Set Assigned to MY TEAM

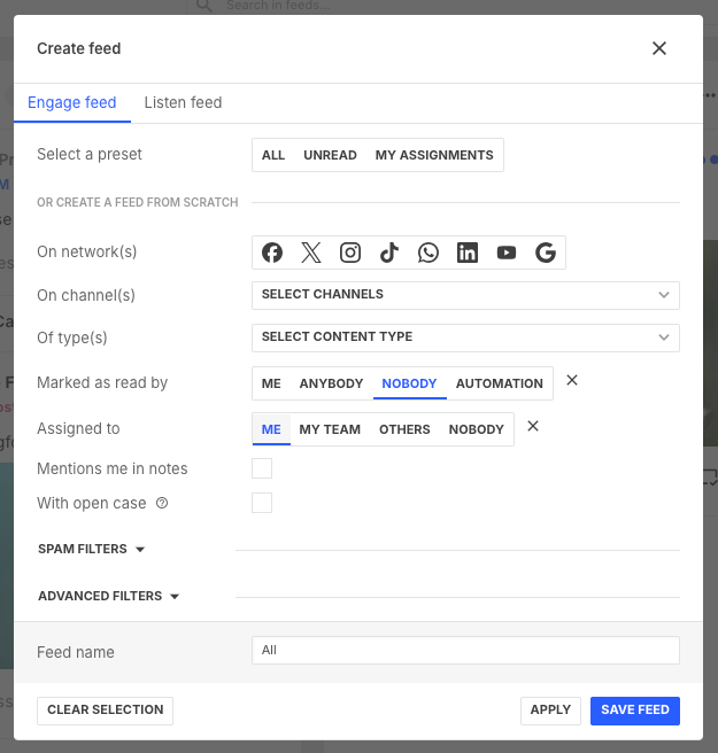point(330,429)
